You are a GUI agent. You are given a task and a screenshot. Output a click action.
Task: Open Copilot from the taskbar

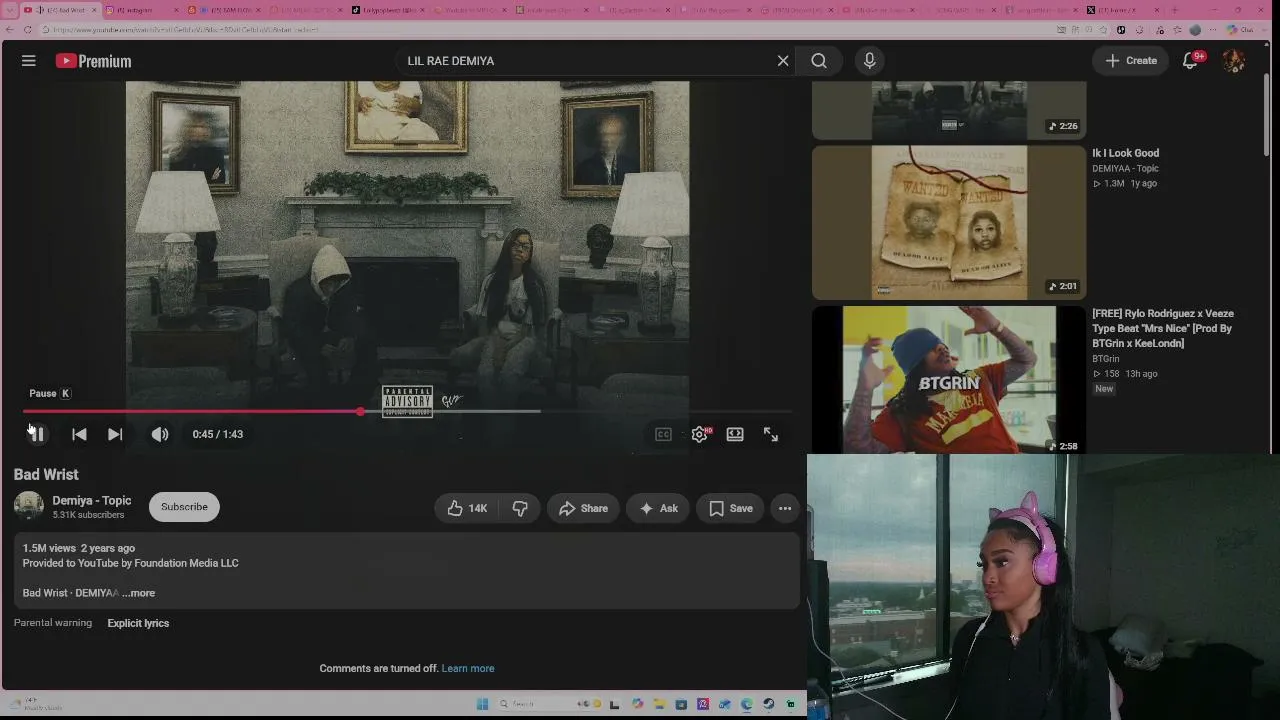tap(638, 704)
